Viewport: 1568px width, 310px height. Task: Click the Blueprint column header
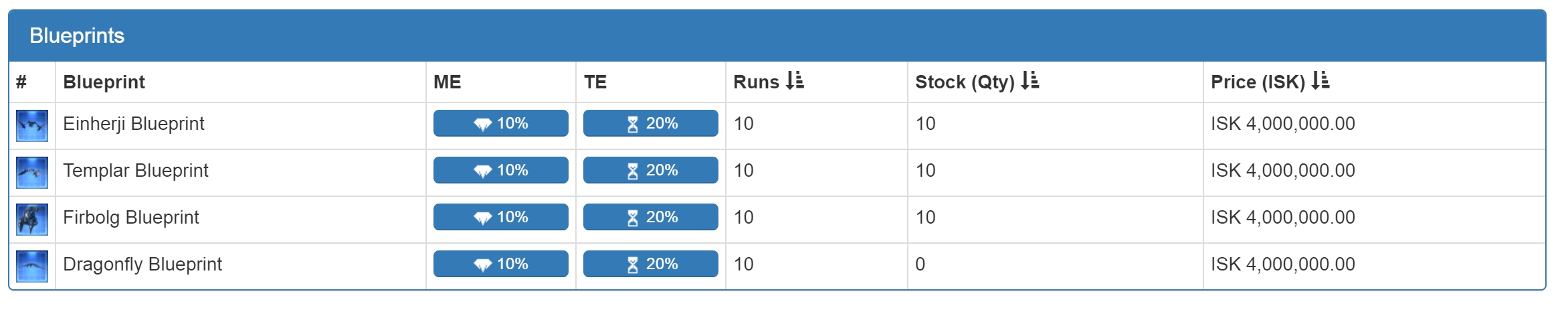click(104, 82)
